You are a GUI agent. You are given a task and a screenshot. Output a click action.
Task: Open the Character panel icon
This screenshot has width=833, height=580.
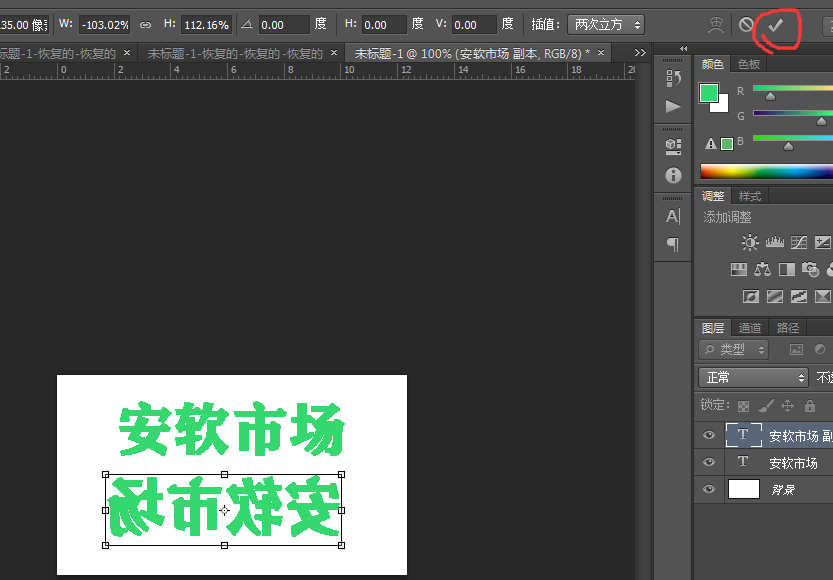click(673, 213)
